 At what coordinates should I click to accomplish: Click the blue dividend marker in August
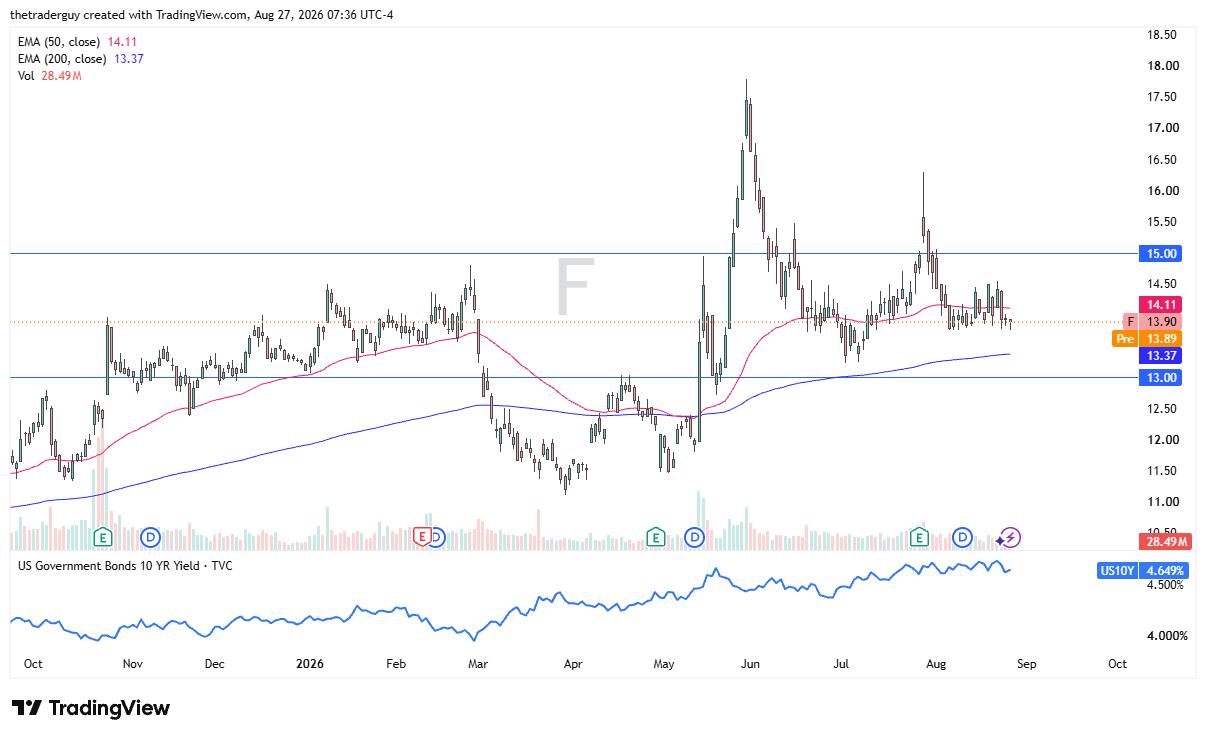pyautogui.click(x=963, y=538)
